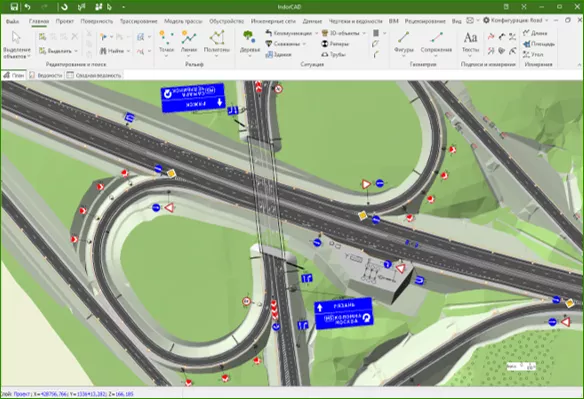Click the Save icon in the title bar
Viewport: 584px width, 399px height.
pyautogui.click(x=14, y=7)
